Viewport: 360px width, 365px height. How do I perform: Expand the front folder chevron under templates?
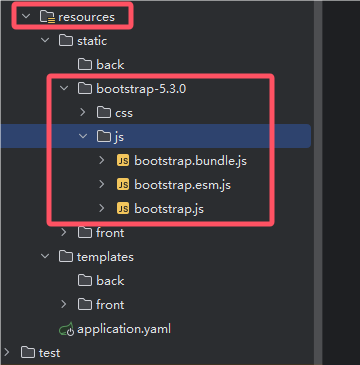click(x=64, y=304)
